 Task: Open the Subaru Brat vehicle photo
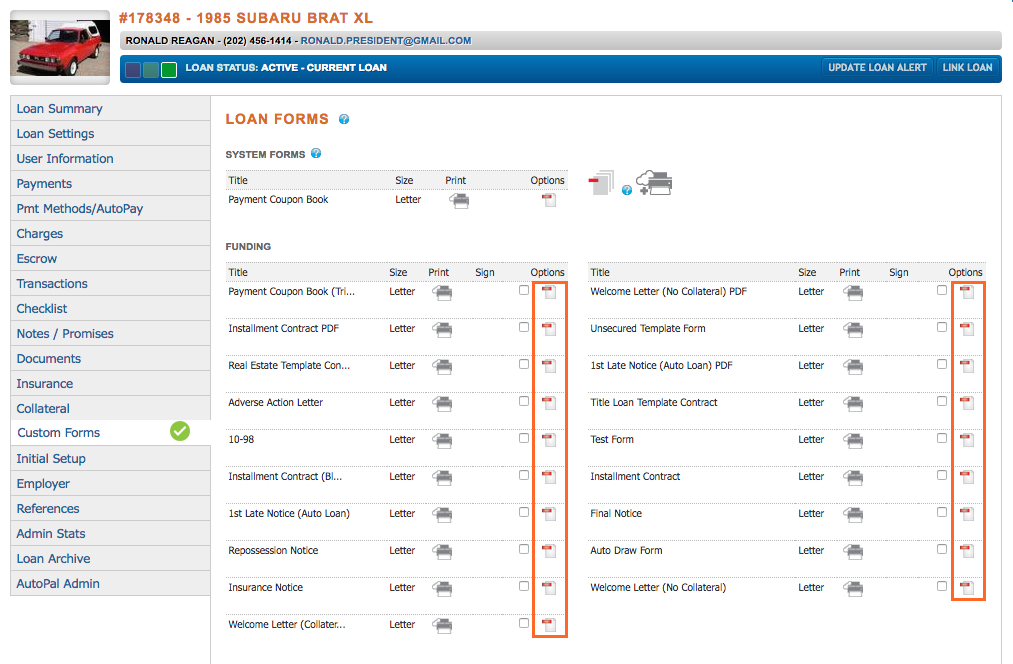coord(60,47)
